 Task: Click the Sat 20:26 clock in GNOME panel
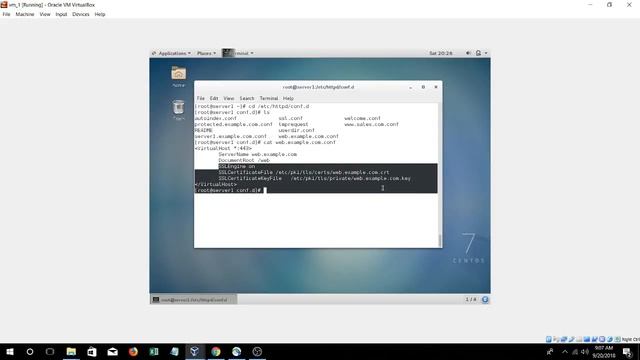pyautogui.click(x=441, y=53)
